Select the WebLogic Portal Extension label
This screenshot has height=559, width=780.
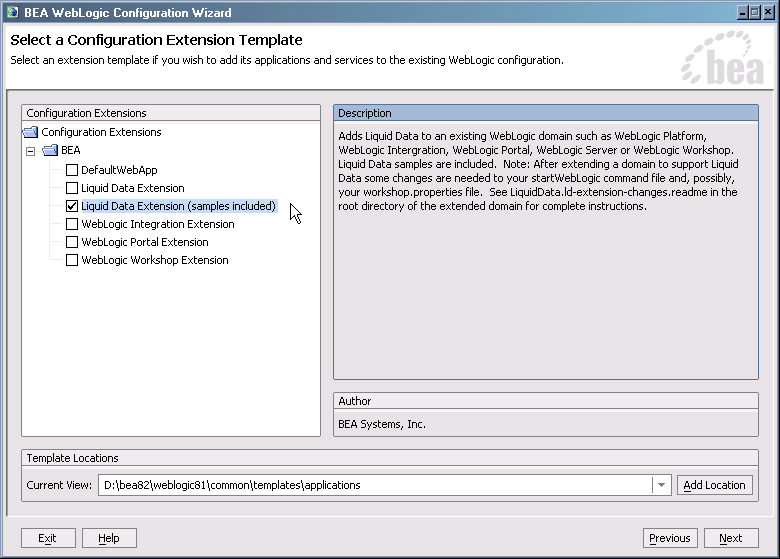(x=145, y=242)
